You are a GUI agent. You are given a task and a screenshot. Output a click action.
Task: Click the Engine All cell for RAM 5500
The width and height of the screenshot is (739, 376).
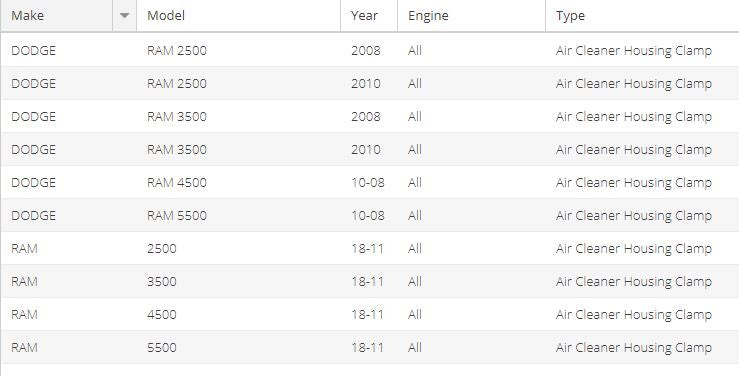click(415, 215)
